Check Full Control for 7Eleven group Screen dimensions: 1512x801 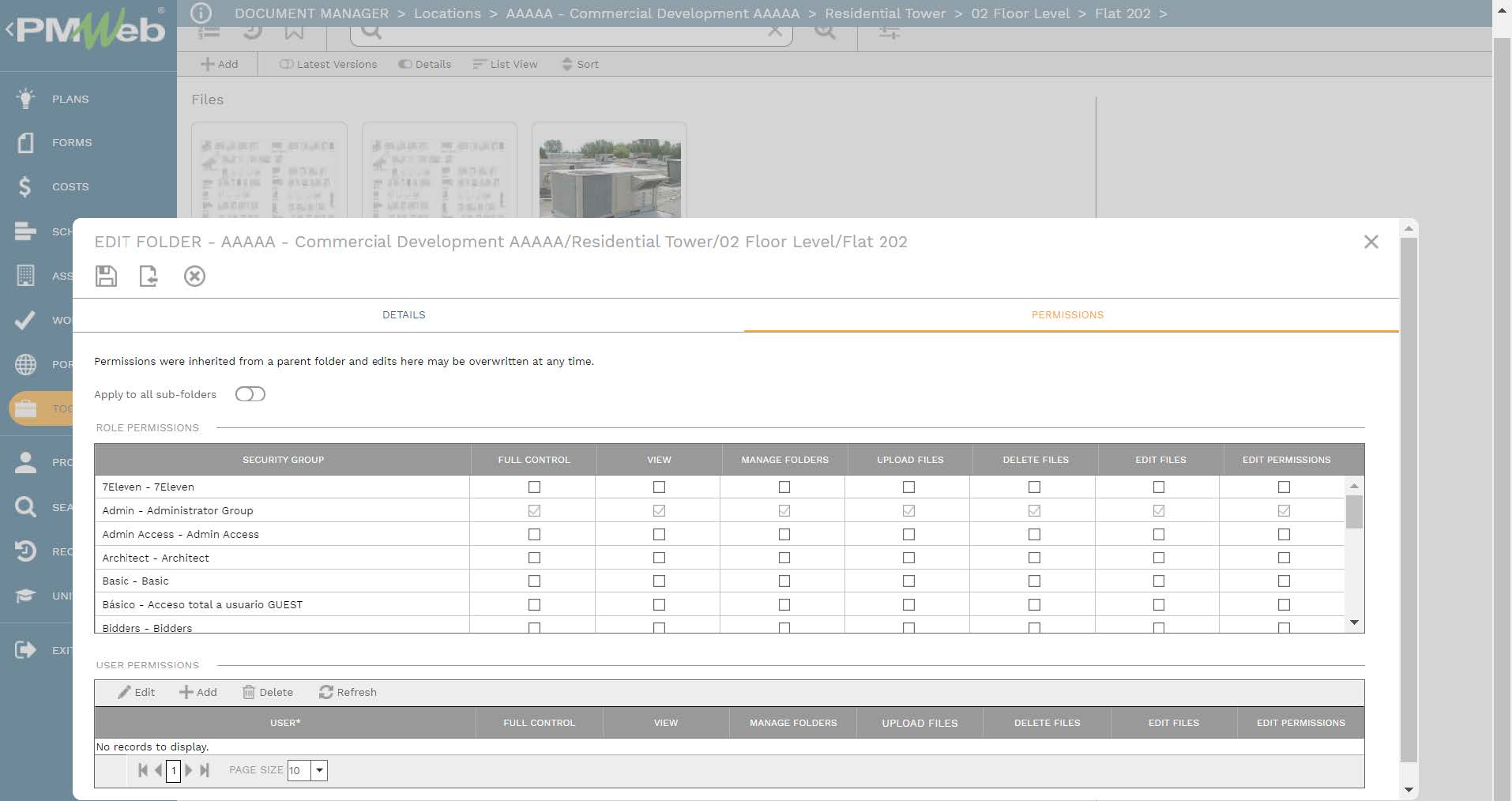[534, 487]
